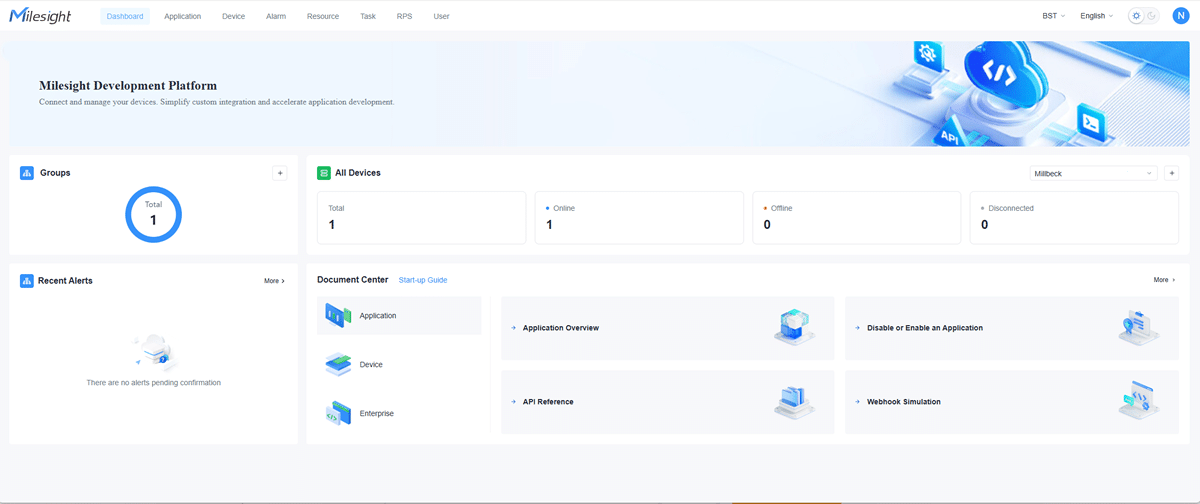Select the Offline devices card
This screenshot has width=1200, height=504.
[x=856, y=217]
